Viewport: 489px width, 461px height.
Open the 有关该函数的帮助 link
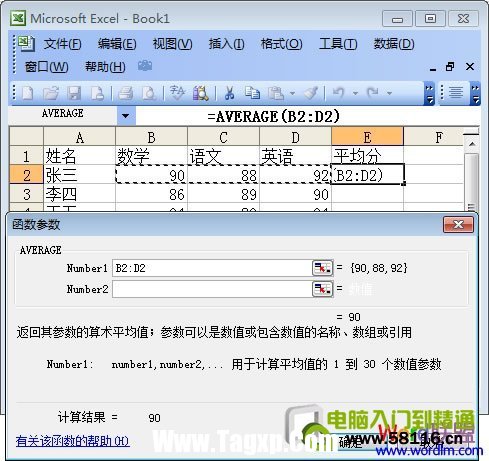pos(72,441)
